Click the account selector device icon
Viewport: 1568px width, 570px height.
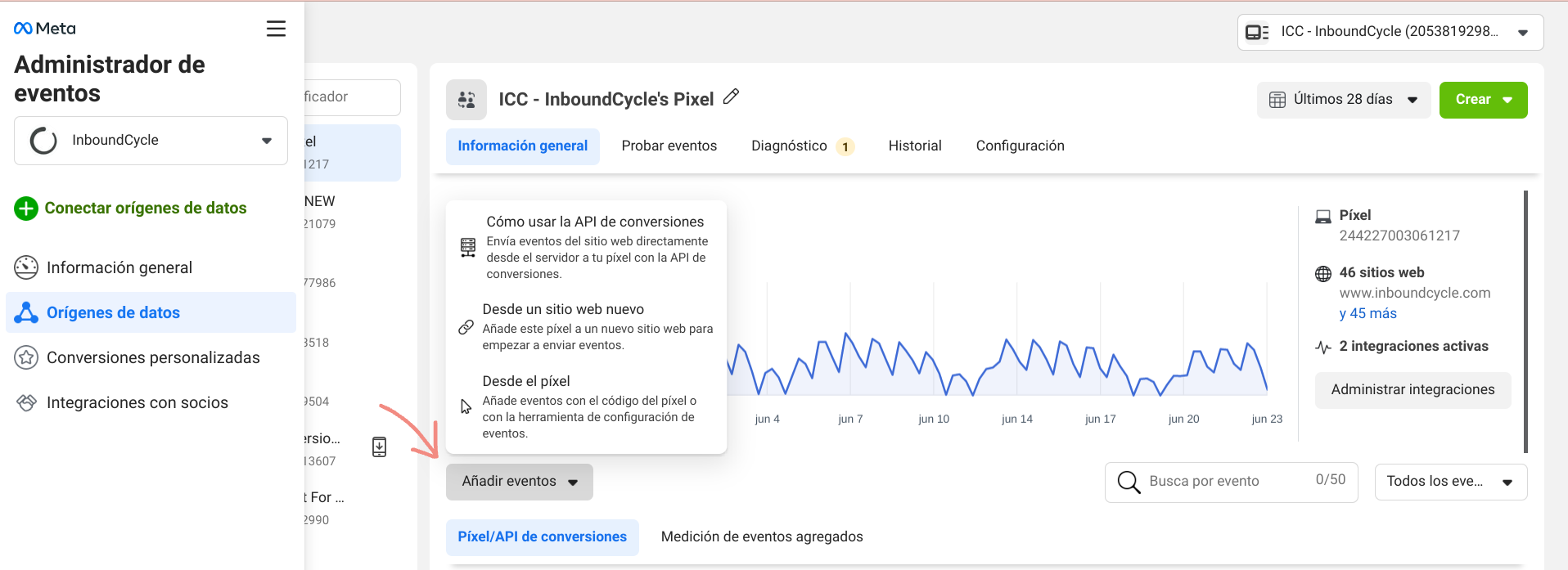point(1257,32)
